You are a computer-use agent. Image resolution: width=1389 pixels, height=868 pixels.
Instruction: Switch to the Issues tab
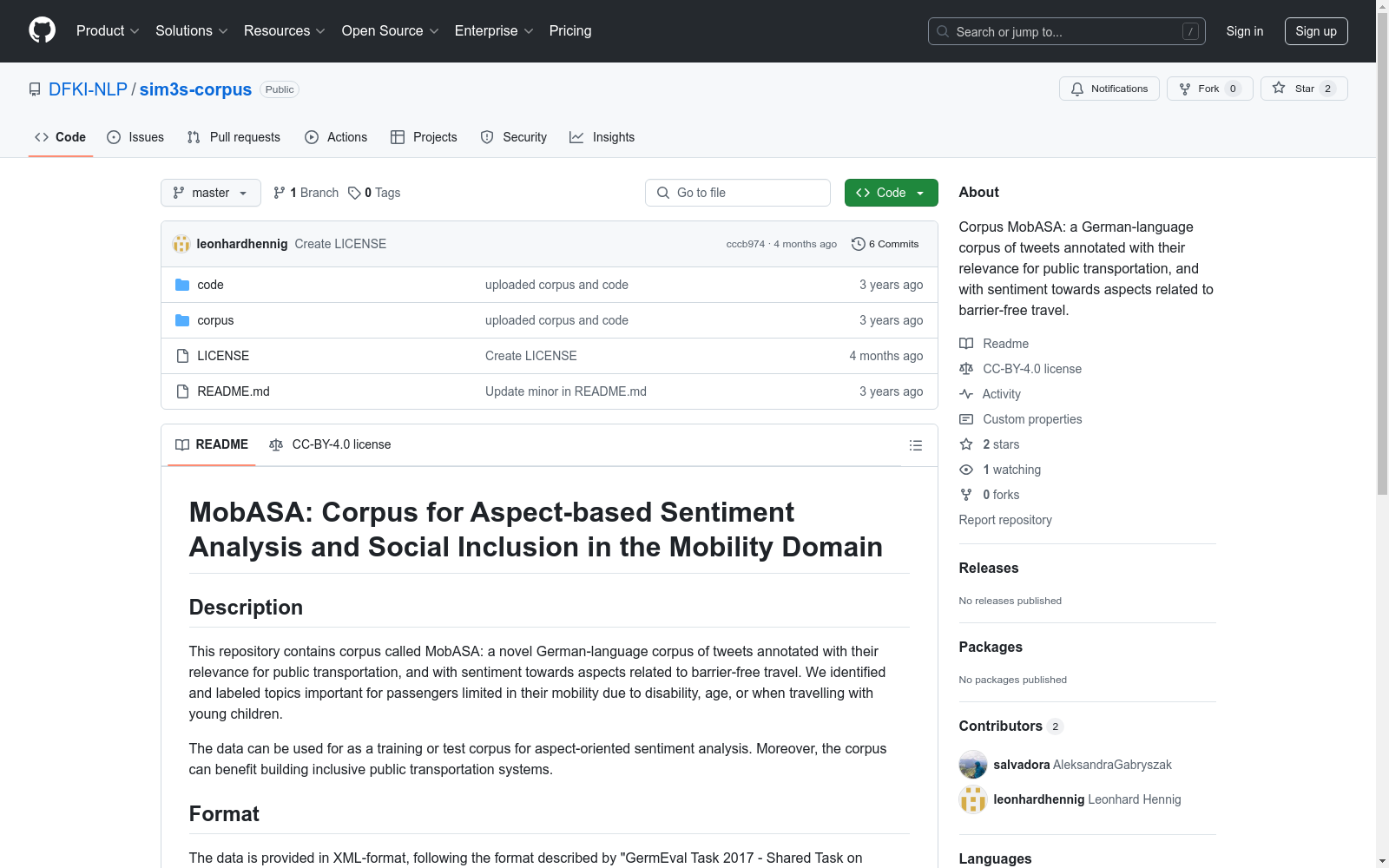click(135, 137)
